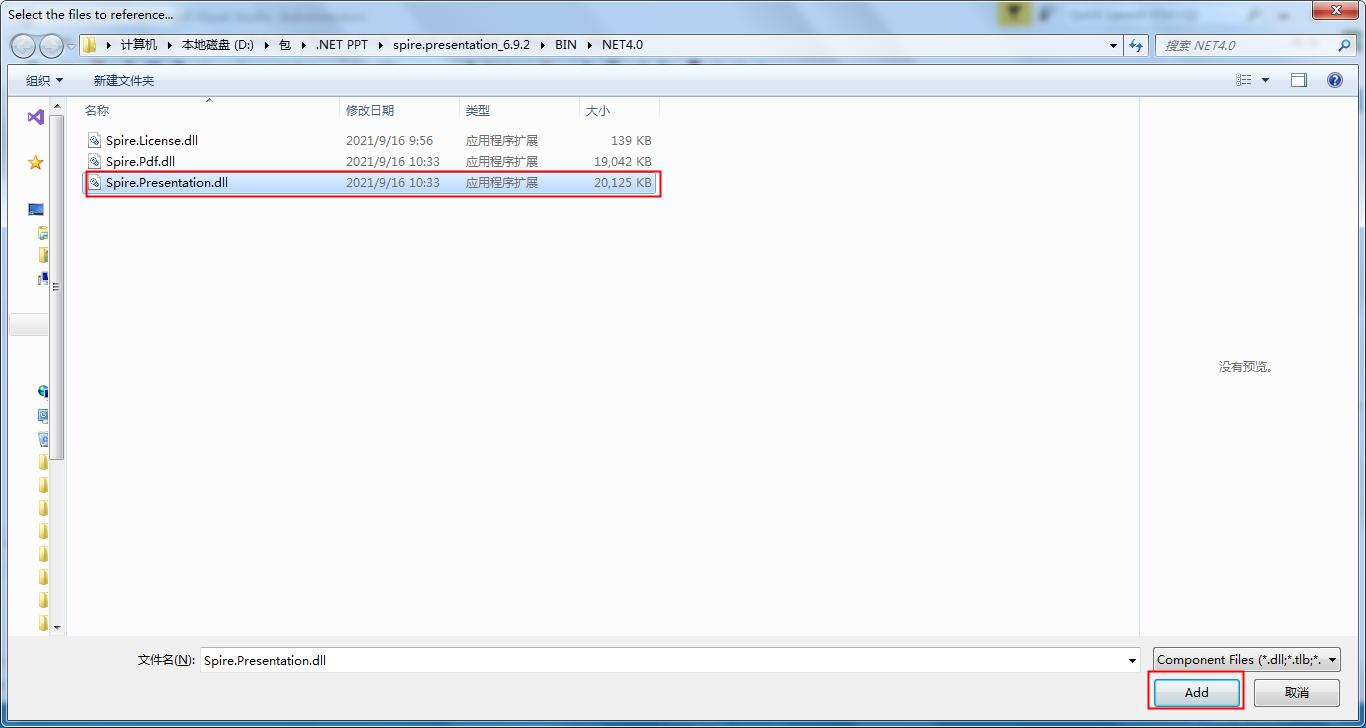Click navigation pane scroll down arrow

coord(57,628)
